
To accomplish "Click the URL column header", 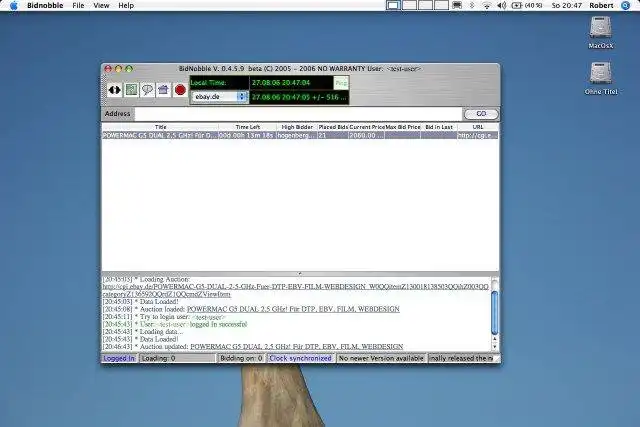I will coord(478,127).
